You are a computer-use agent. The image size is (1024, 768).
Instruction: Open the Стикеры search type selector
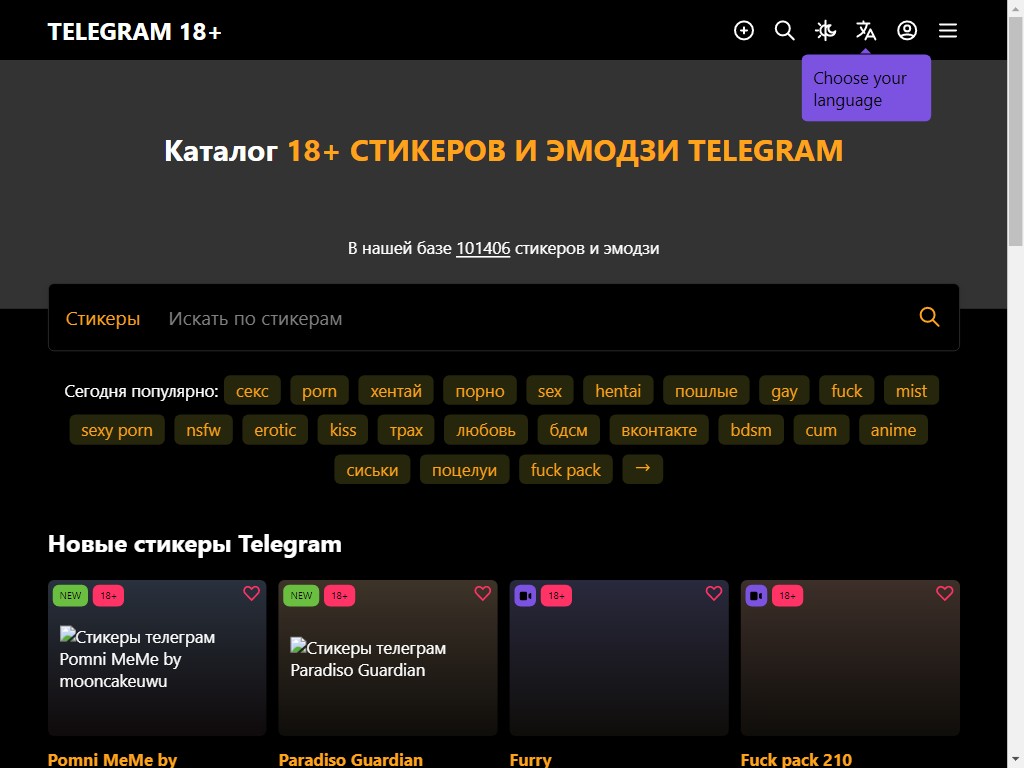click(x=103, y=318)
